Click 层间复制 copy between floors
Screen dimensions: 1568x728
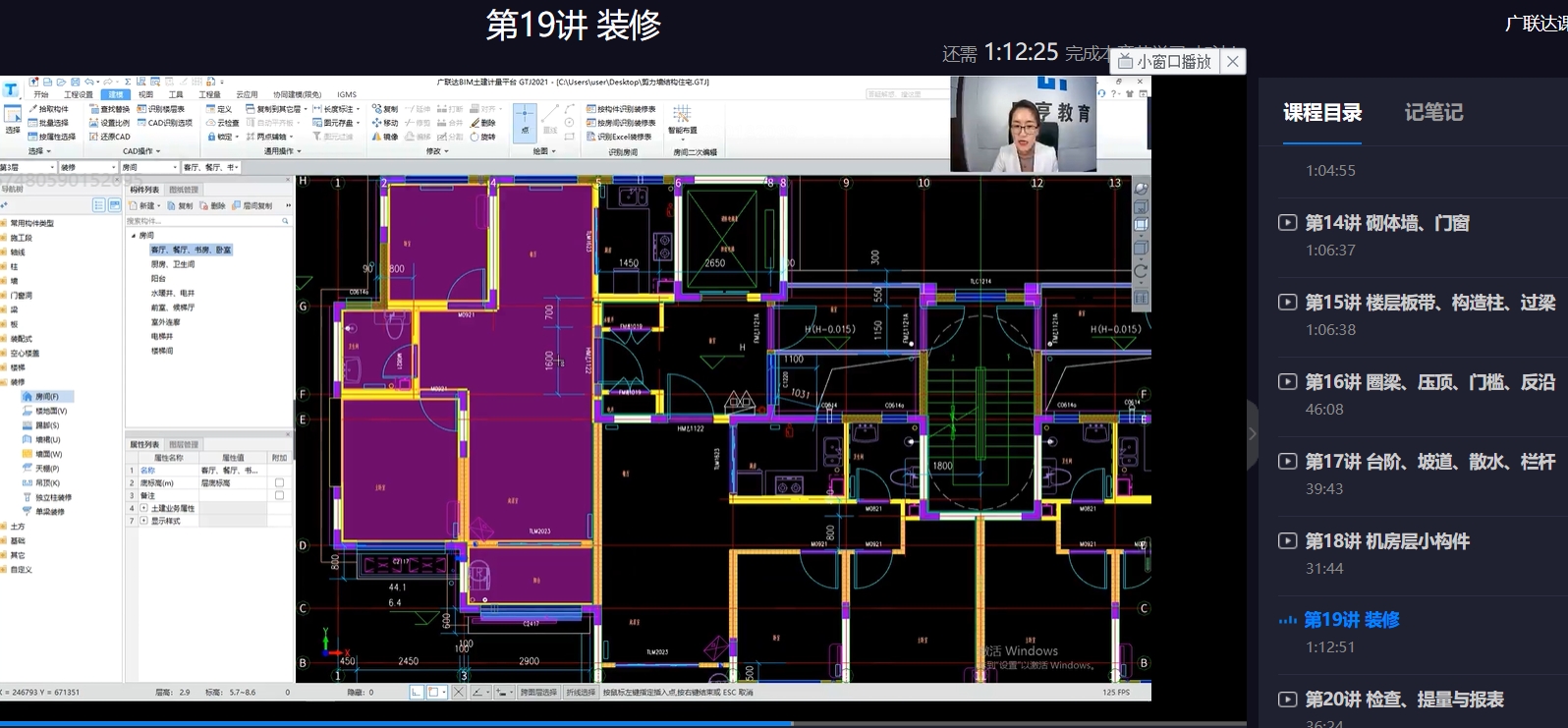click(252, 206)
